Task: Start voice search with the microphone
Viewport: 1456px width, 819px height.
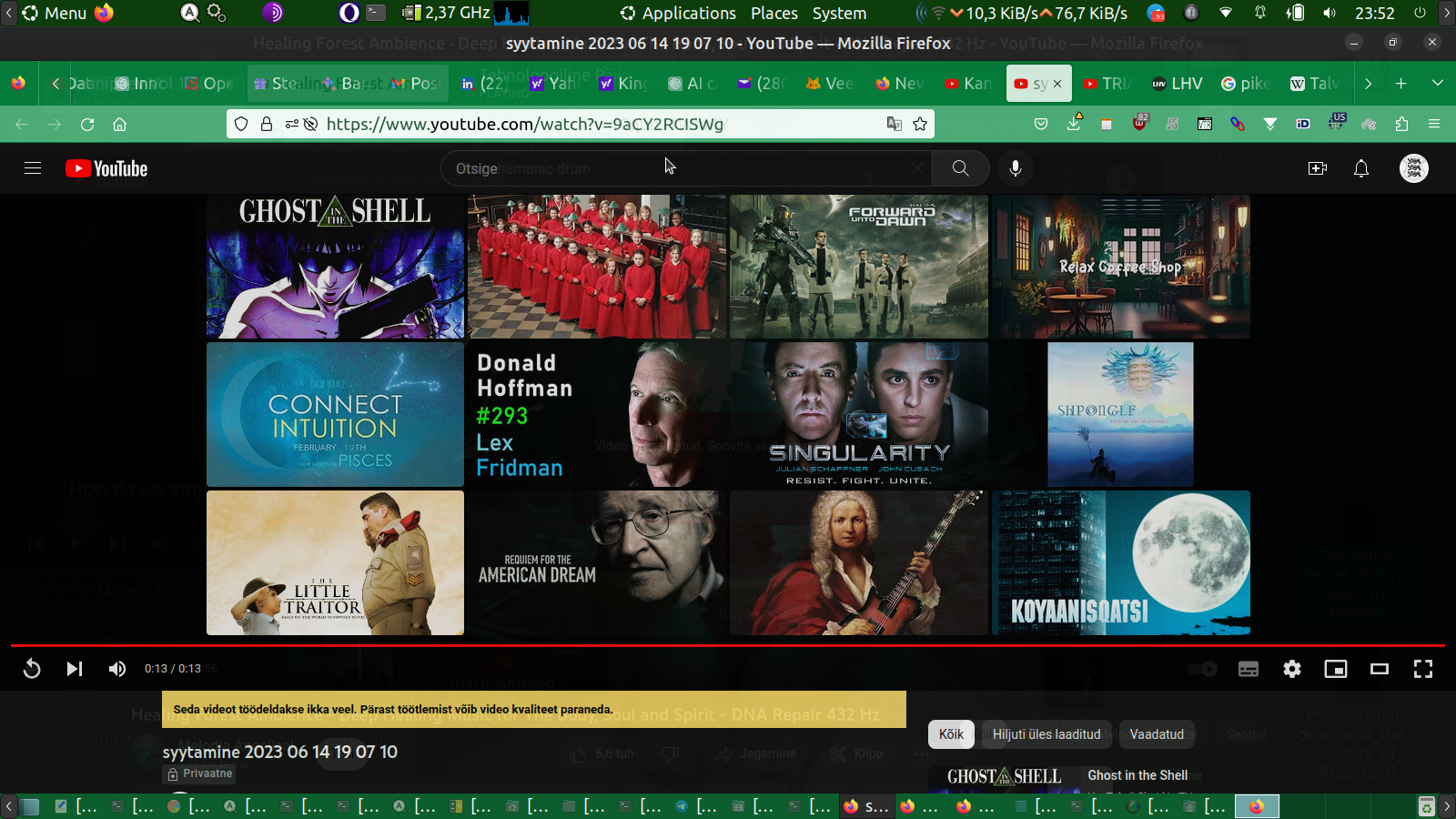Action: [x=1016, y=168]
